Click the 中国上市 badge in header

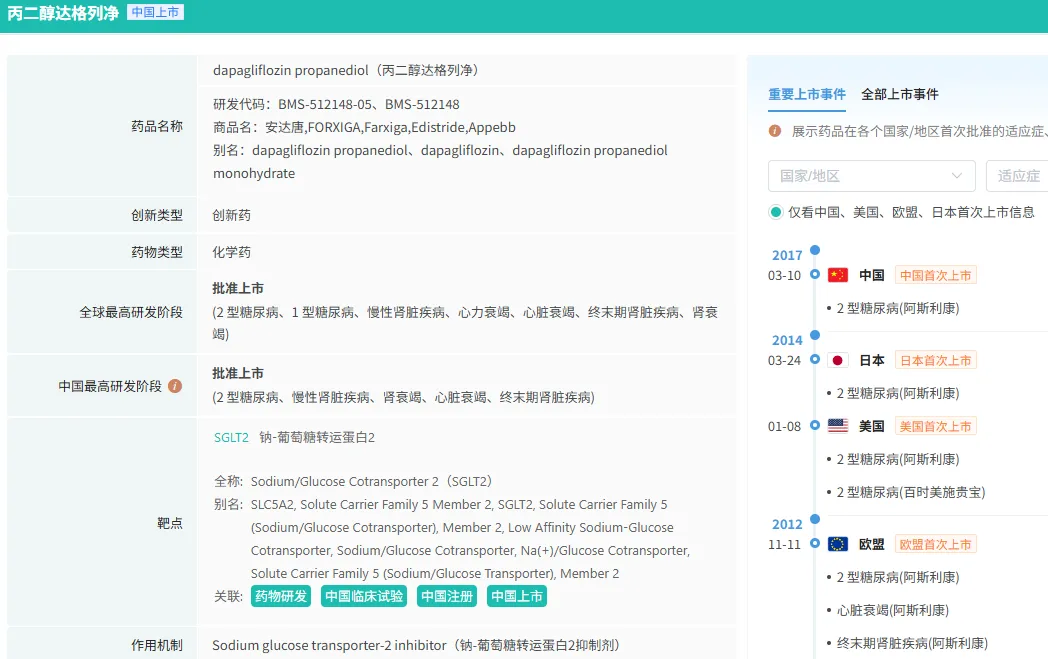155,13
